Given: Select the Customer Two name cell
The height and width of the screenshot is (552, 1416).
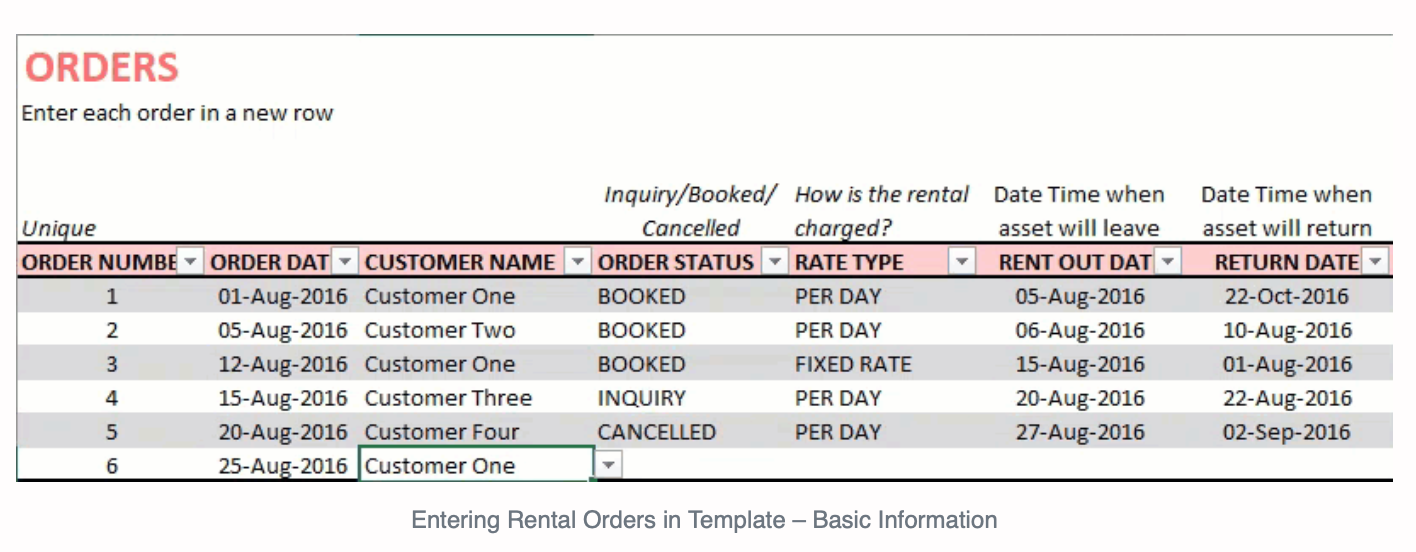Looking at the screenshot, I should 476,330.
